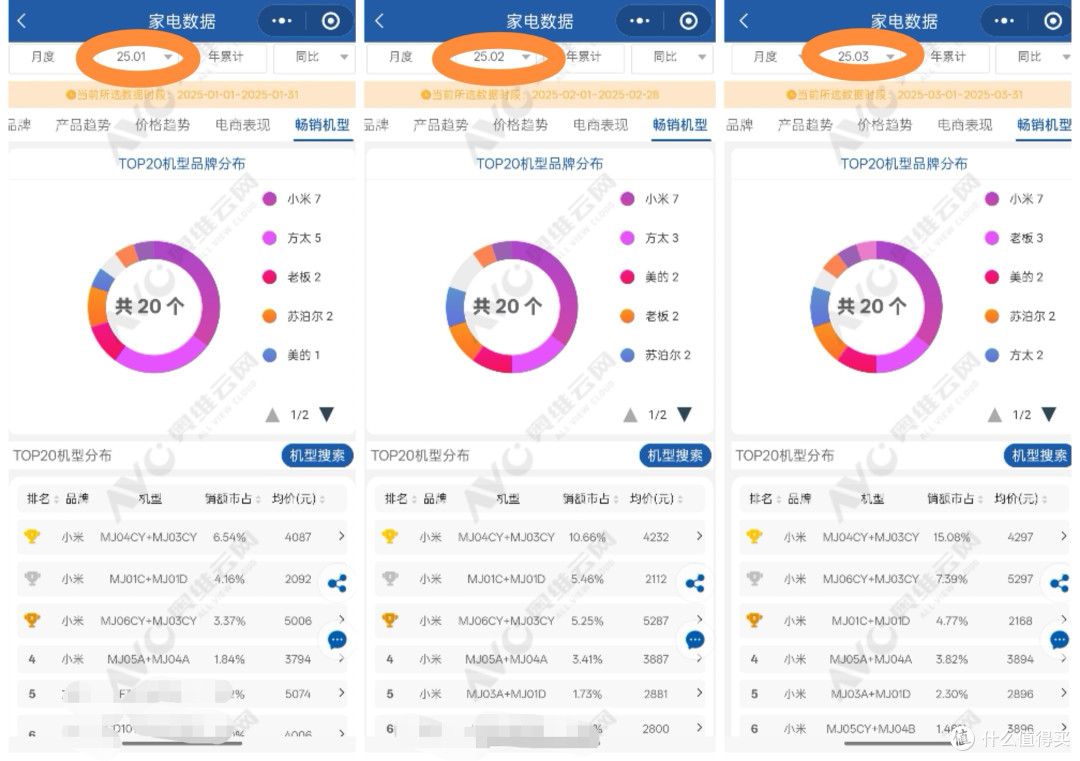
Task: Toggle the 美的 1 legend item
Action: coord(291,355)
